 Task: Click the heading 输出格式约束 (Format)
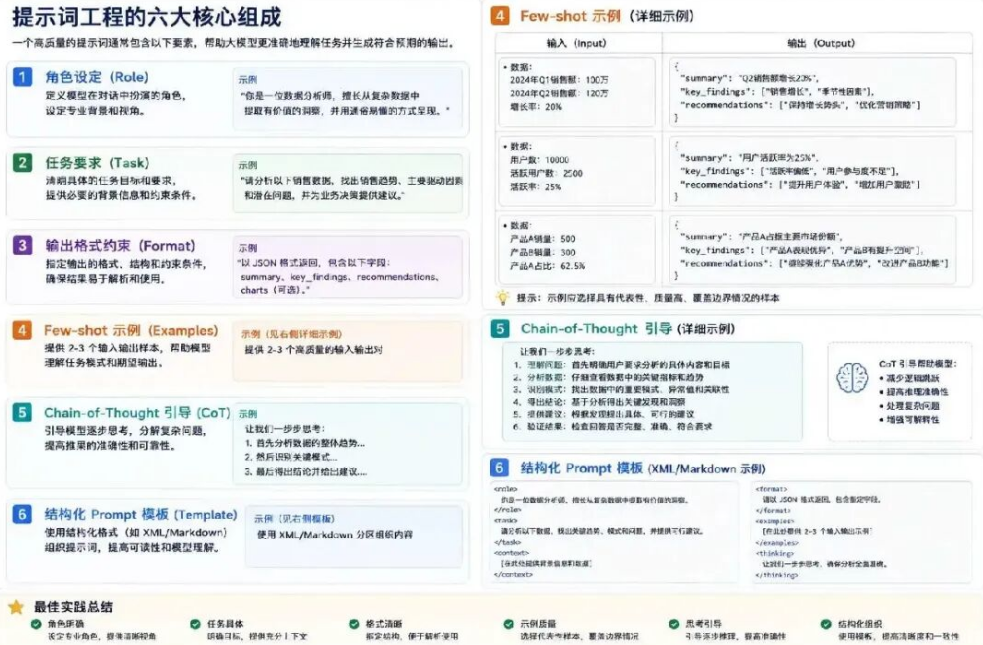pos(120,246)
